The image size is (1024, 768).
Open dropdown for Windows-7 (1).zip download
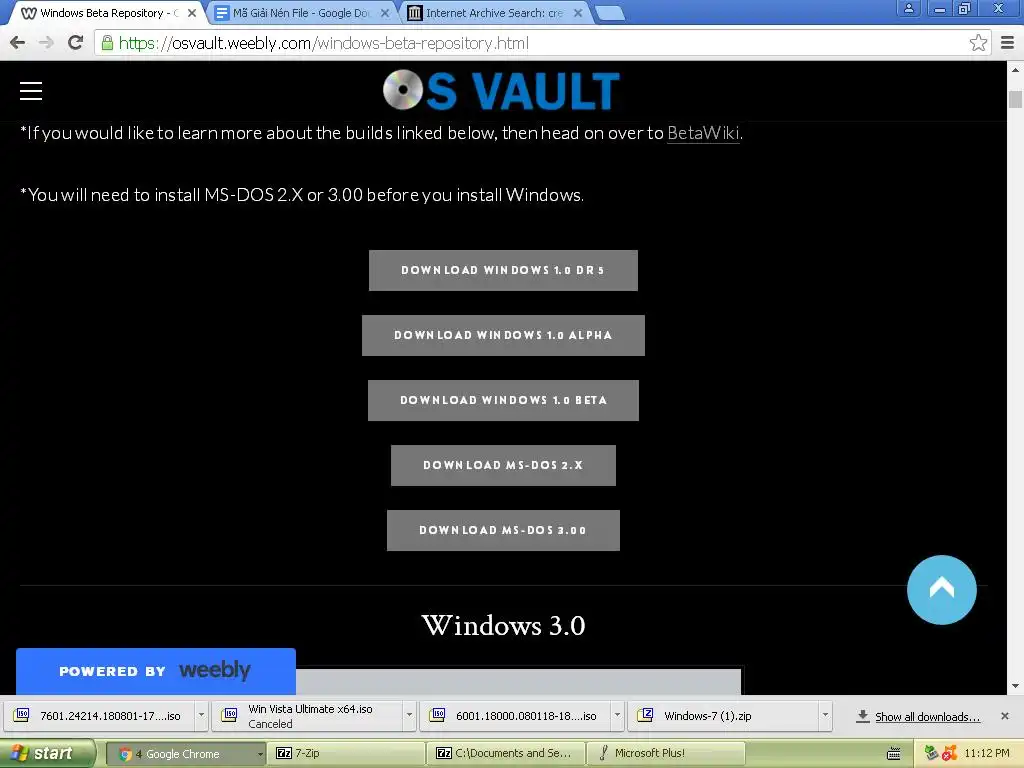pyautogui.click(x=825, y=715)
